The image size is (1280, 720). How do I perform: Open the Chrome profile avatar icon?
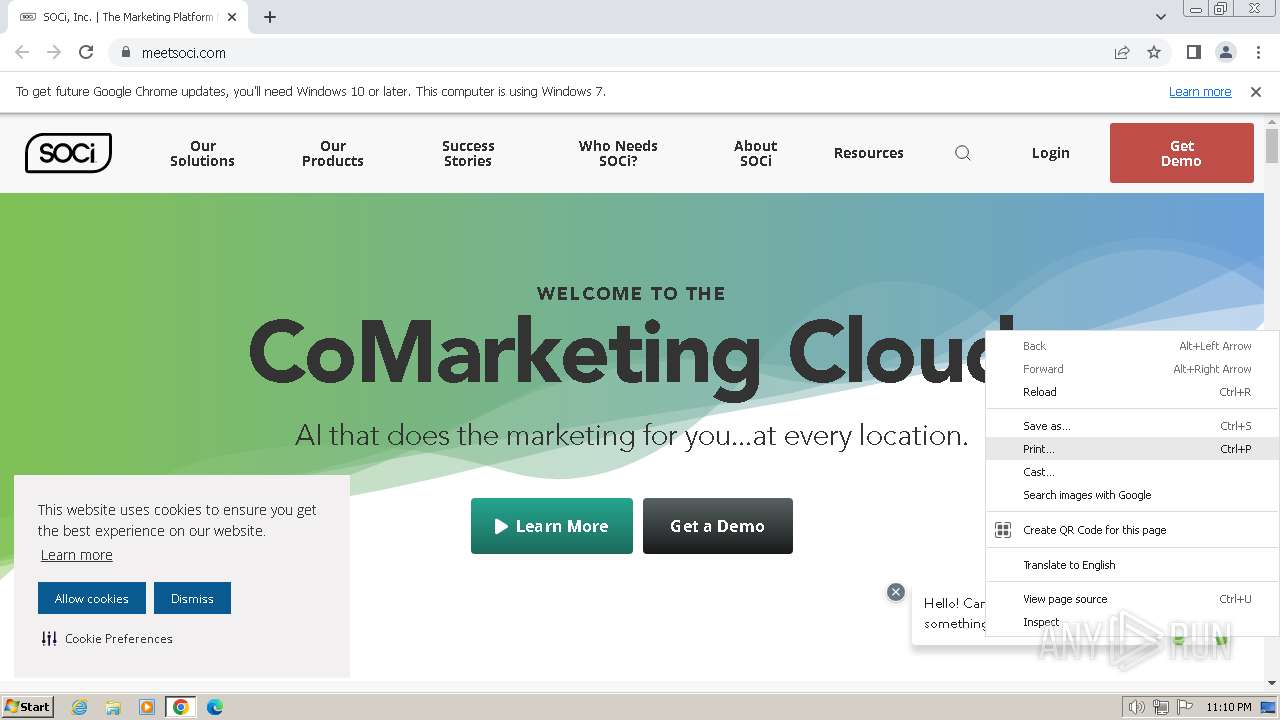click(1225, 52)
